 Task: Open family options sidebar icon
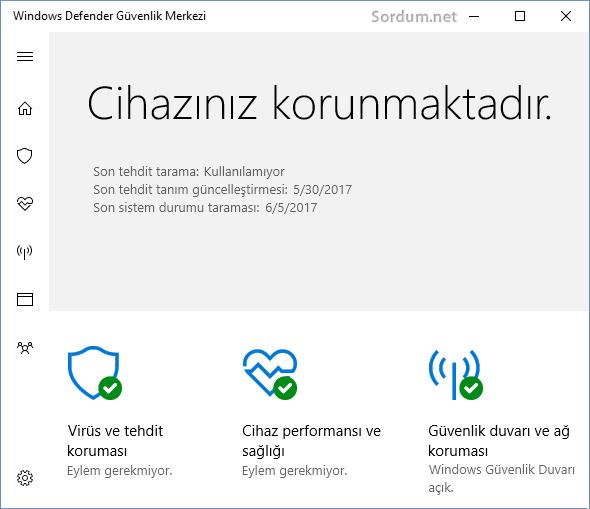pos(25,348)
